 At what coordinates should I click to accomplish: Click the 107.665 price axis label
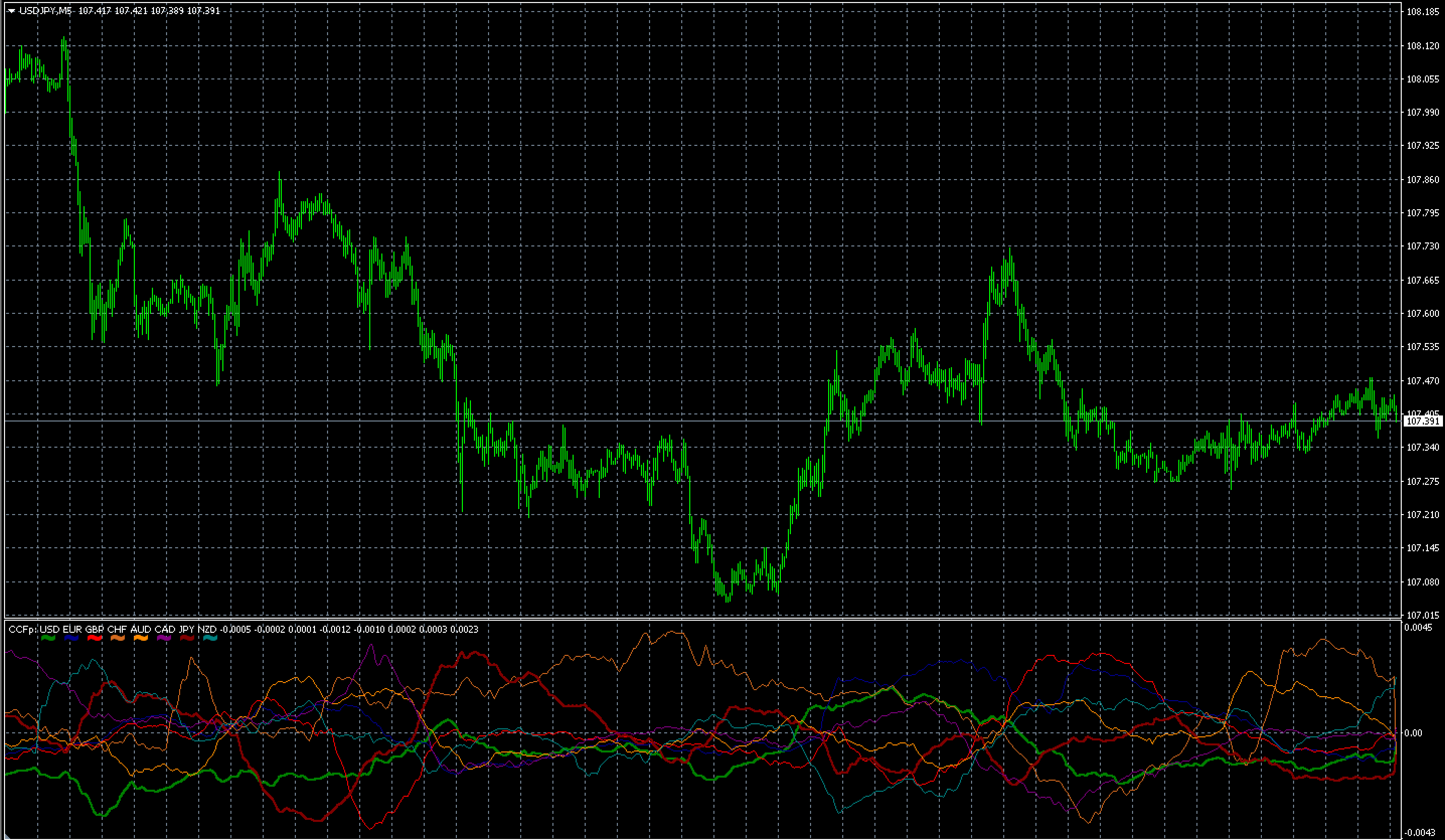coord(1423,280)
